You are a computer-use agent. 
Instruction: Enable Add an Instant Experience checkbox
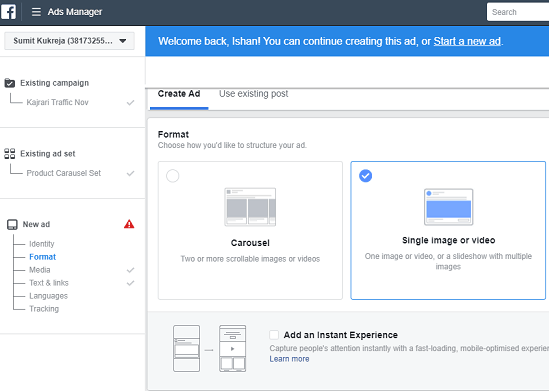[x=274, y=335]
